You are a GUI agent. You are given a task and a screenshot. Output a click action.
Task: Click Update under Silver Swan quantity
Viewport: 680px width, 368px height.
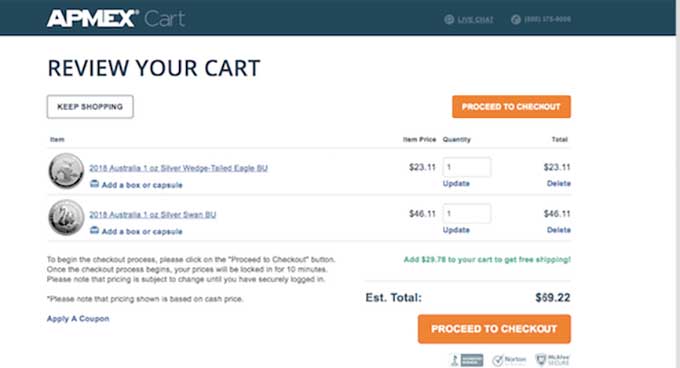456,230
